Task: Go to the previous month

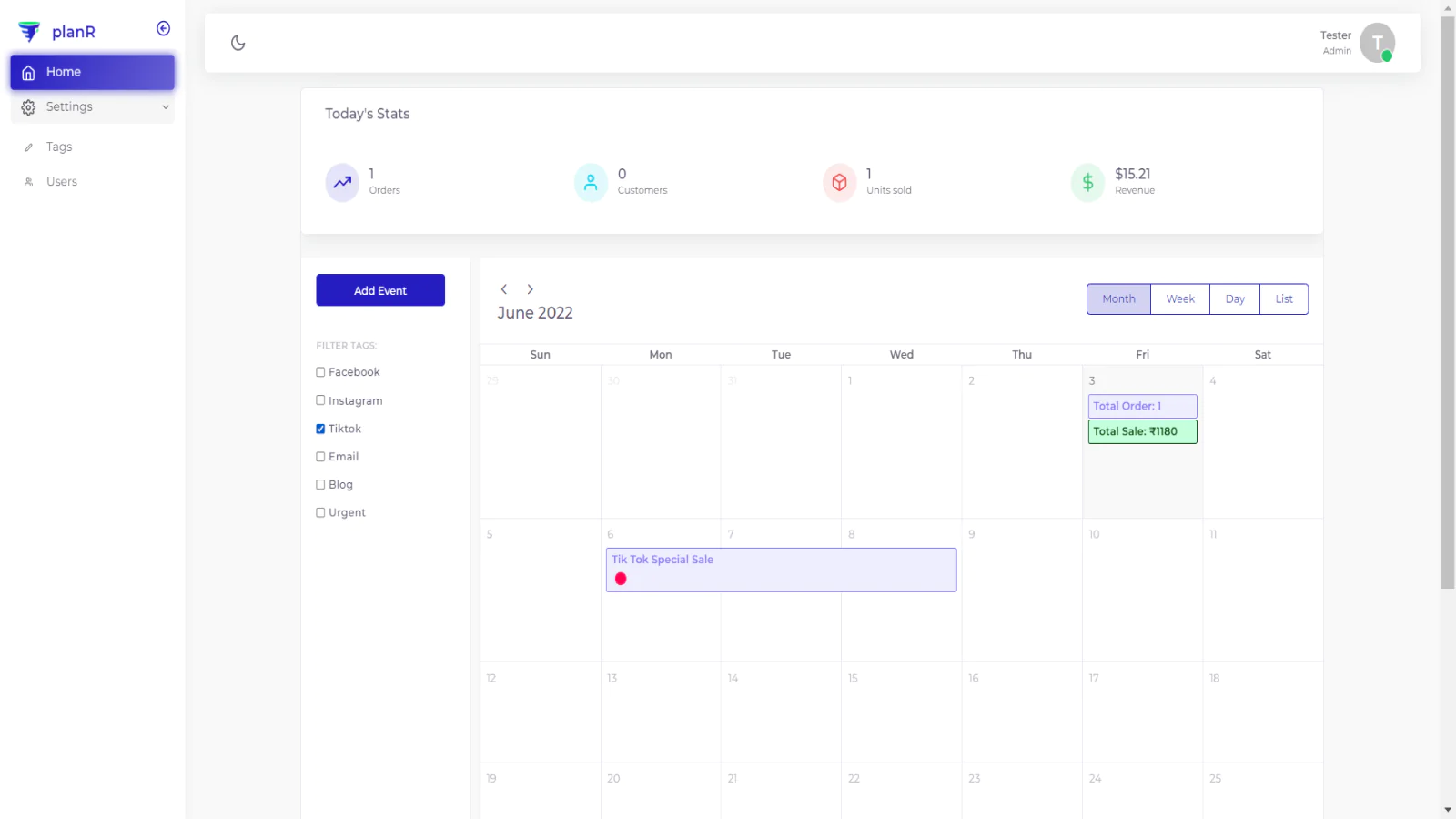Action: point(504,289)
